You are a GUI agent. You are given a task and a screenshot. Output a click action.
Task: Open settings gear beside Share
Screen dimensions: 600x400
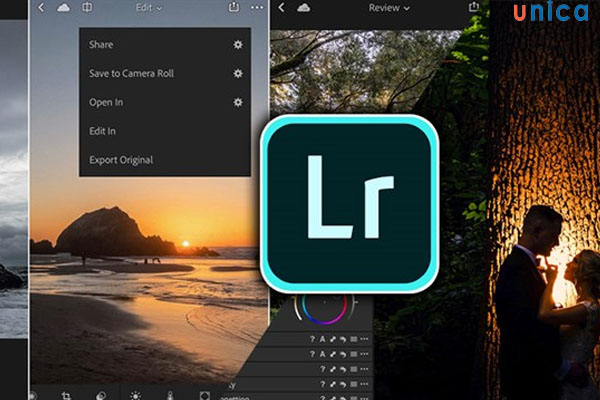[238, 44]
